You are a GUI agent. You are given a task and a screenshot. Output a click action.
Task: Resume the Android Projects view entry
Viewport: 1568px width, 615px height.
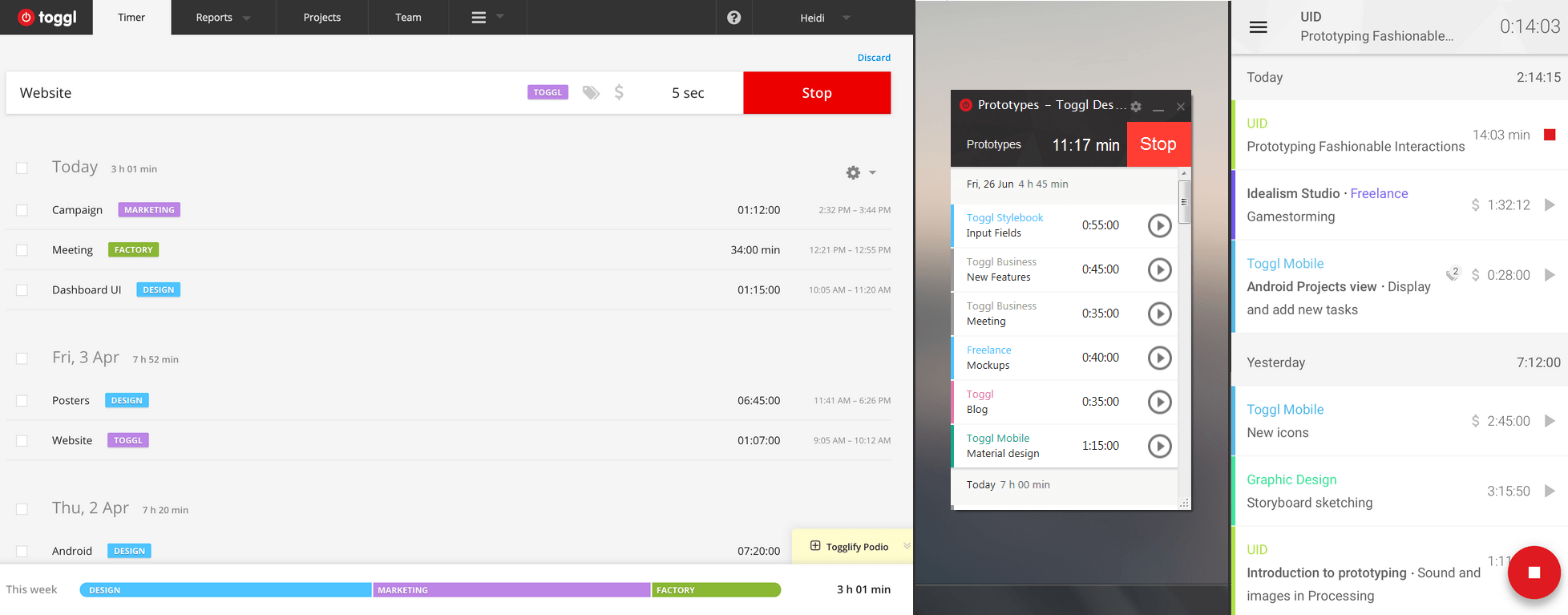(1550, 275)
